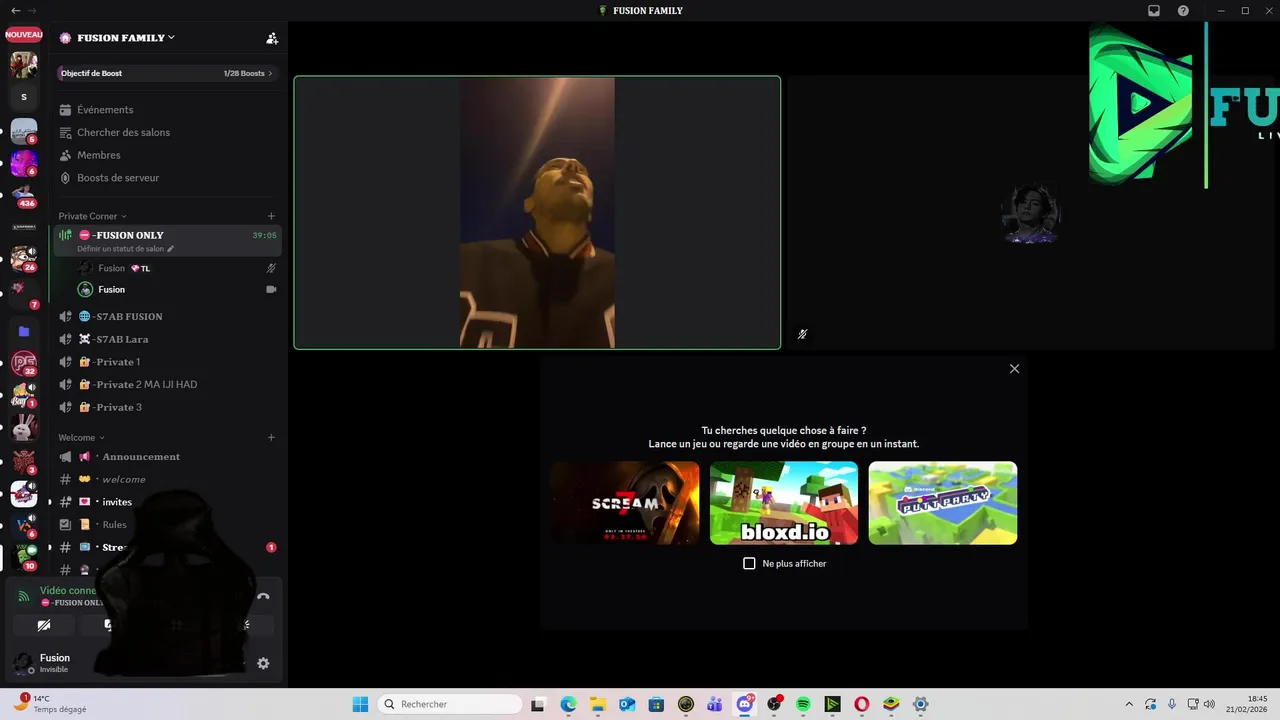
Task: Click the pencil icon next to salon status
Action: coord(171,249)
